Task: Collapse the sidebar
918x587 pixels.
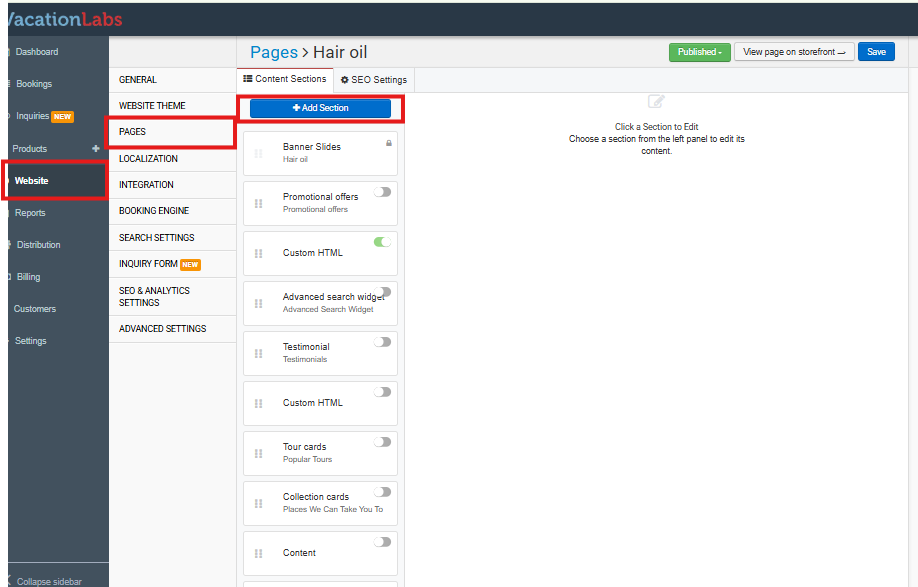Action: (x=49, y=581)
